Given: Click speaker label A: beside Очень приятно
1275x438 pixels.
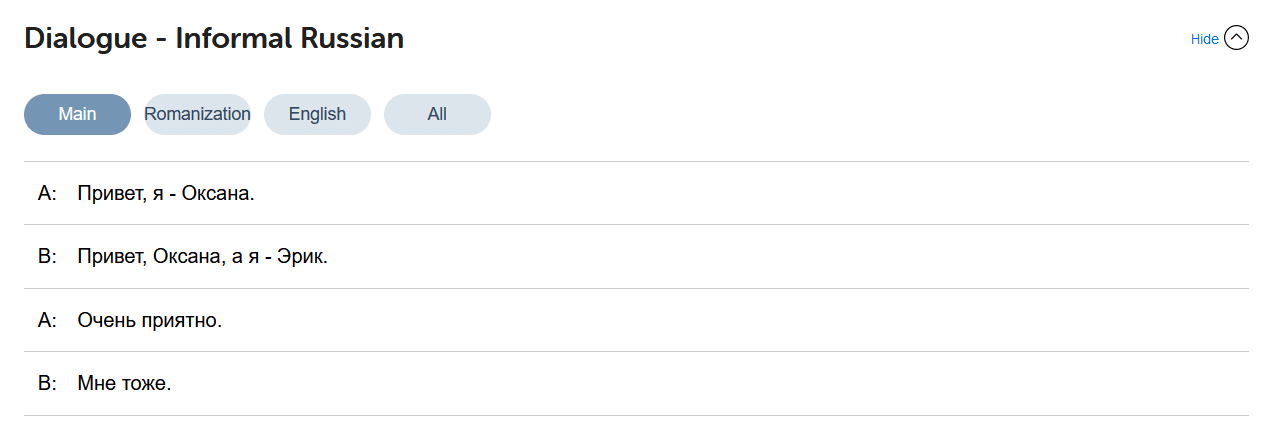Looking at the screenshot, I should 47,321.
